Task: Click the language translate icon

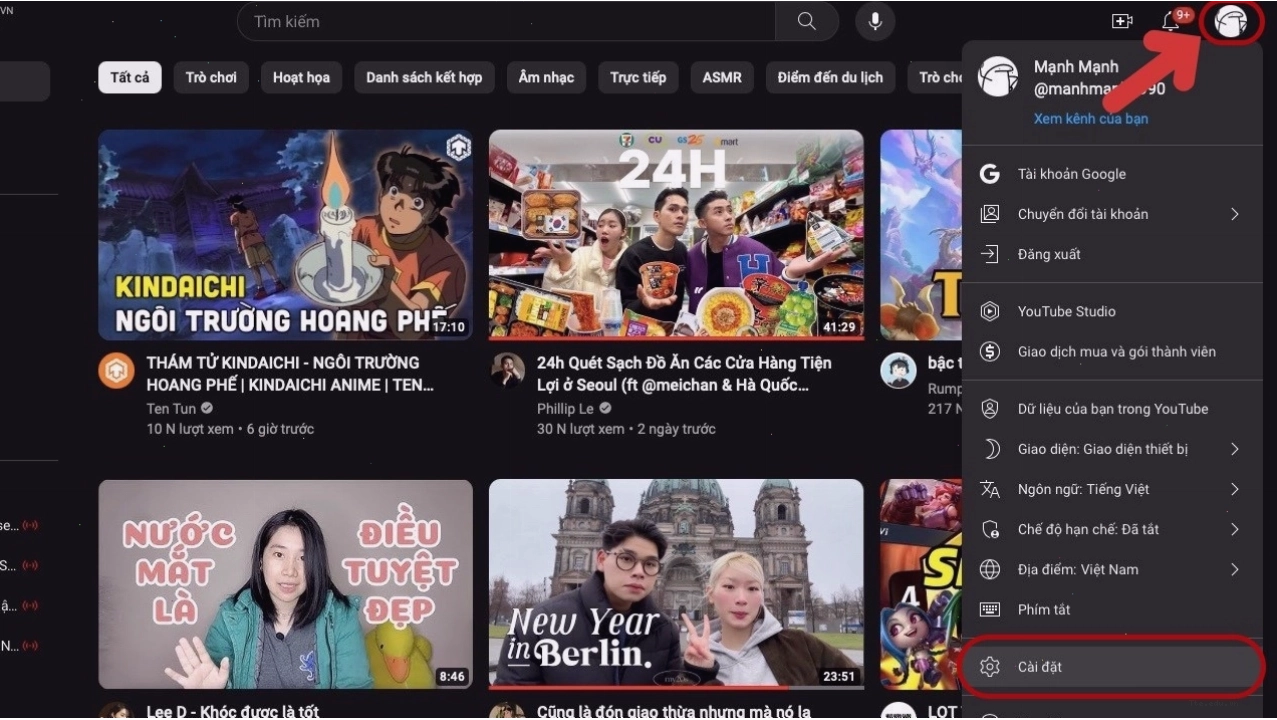Action: (x=990, y=489)
